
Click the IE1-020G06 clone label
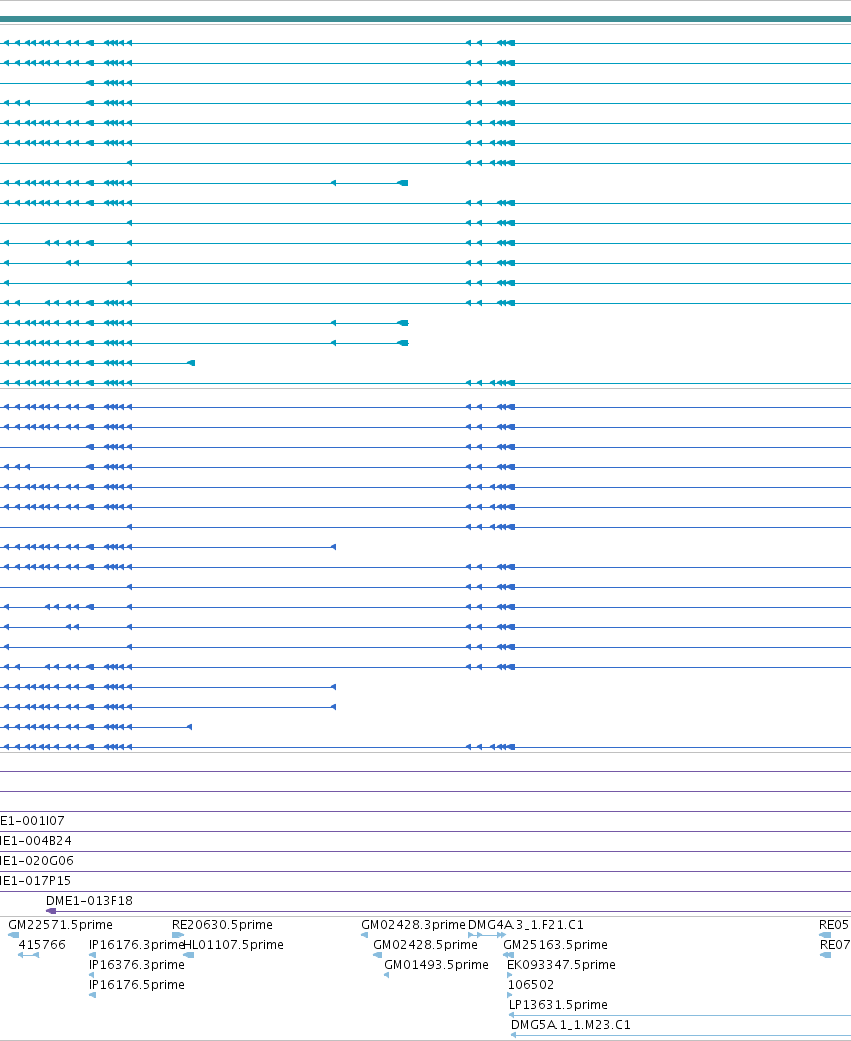[x=37, y=860]
